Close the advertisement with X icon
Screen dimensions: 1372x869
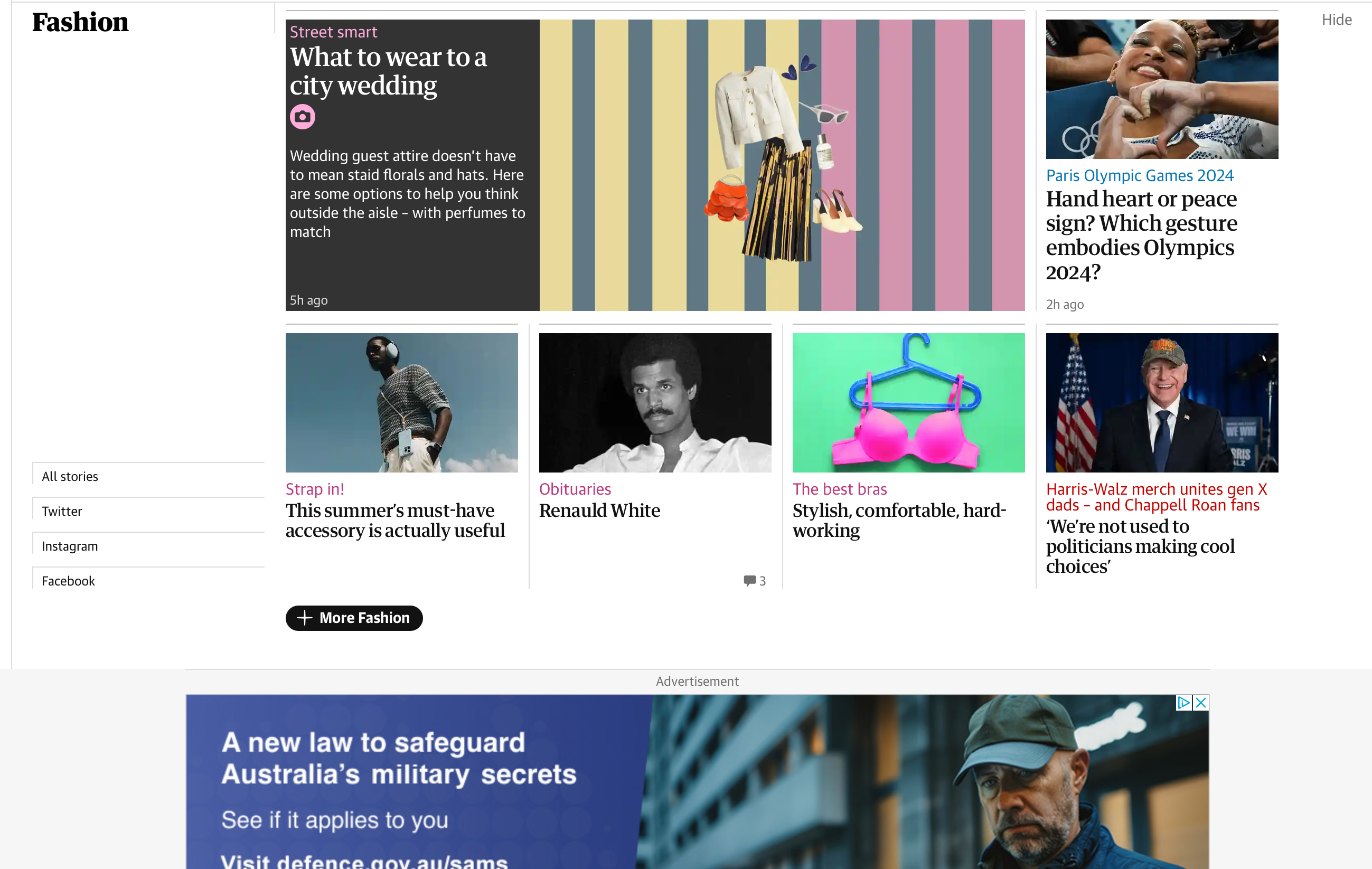pyautogui.click(x=1200, y=702)
